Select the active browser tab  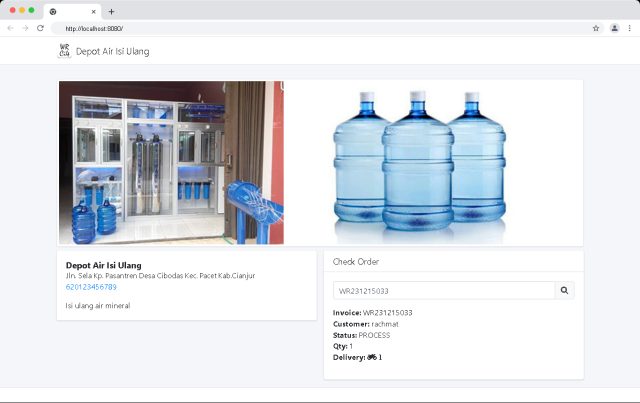72,11
